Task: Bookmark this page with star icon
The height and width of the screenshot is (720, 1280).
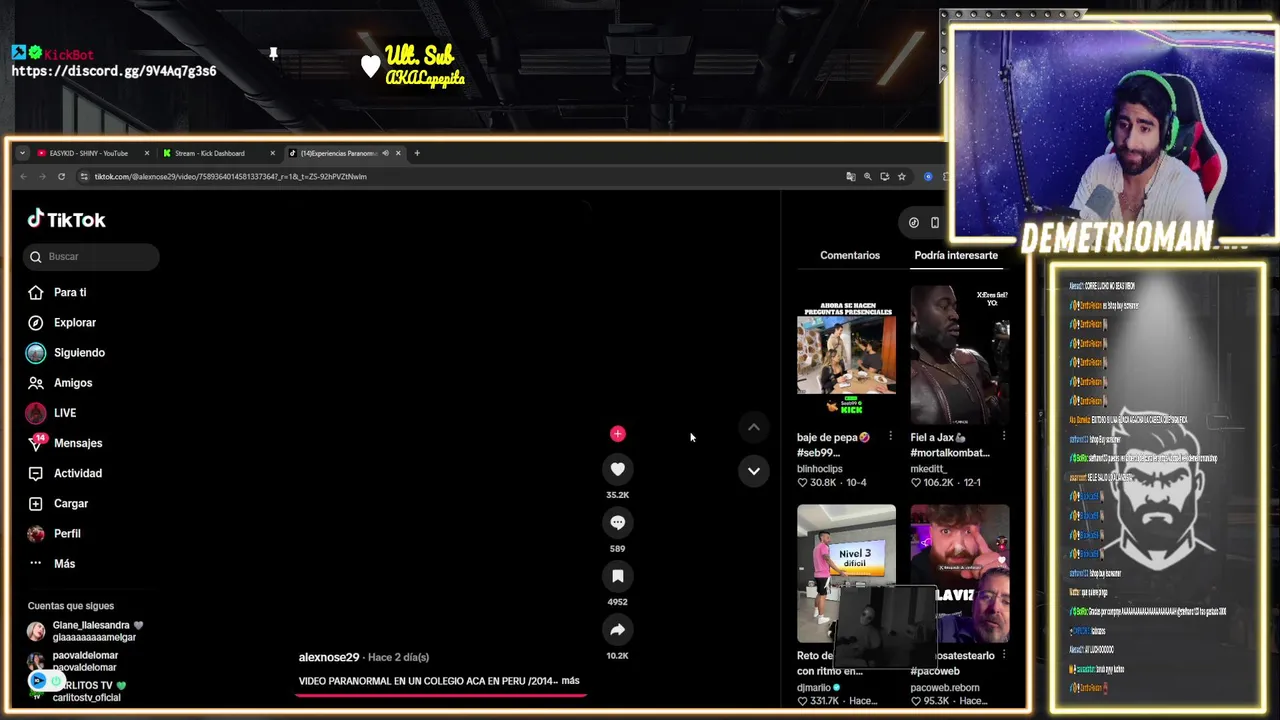Action: point(901,176)
